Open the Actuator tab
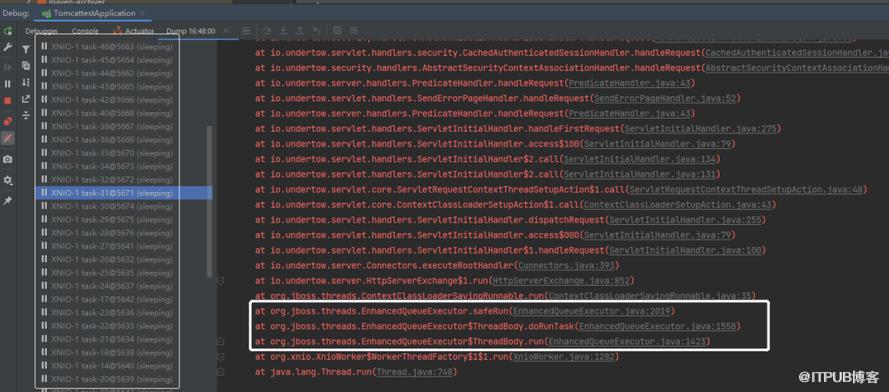889x392 pixels. pyautogui.click(x=134, y=31)
